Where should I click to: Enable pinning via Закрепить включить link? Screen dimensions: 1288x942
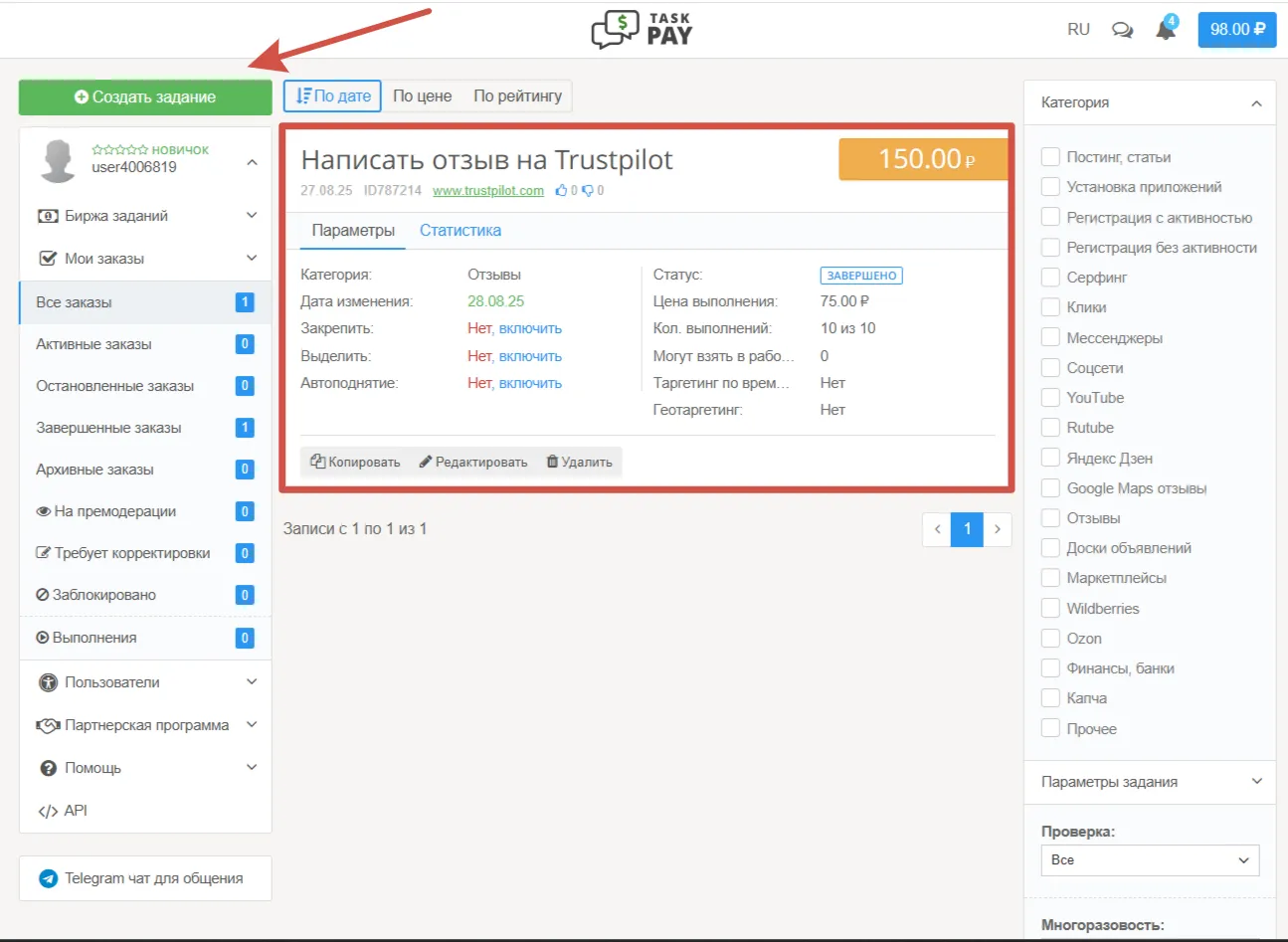click(530, 328)
